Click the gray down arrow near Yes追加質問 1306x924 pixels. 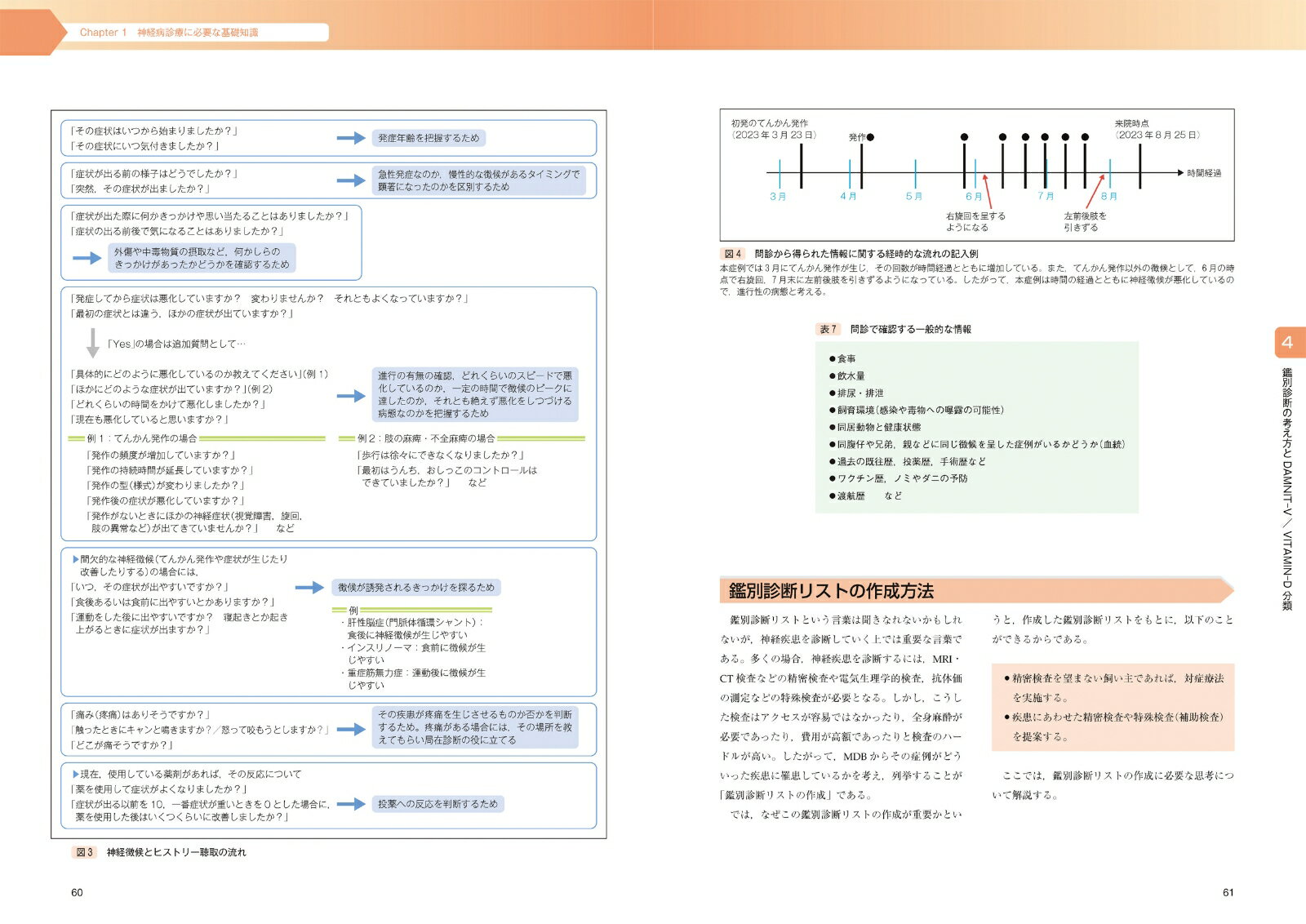(x=92, y=344)
